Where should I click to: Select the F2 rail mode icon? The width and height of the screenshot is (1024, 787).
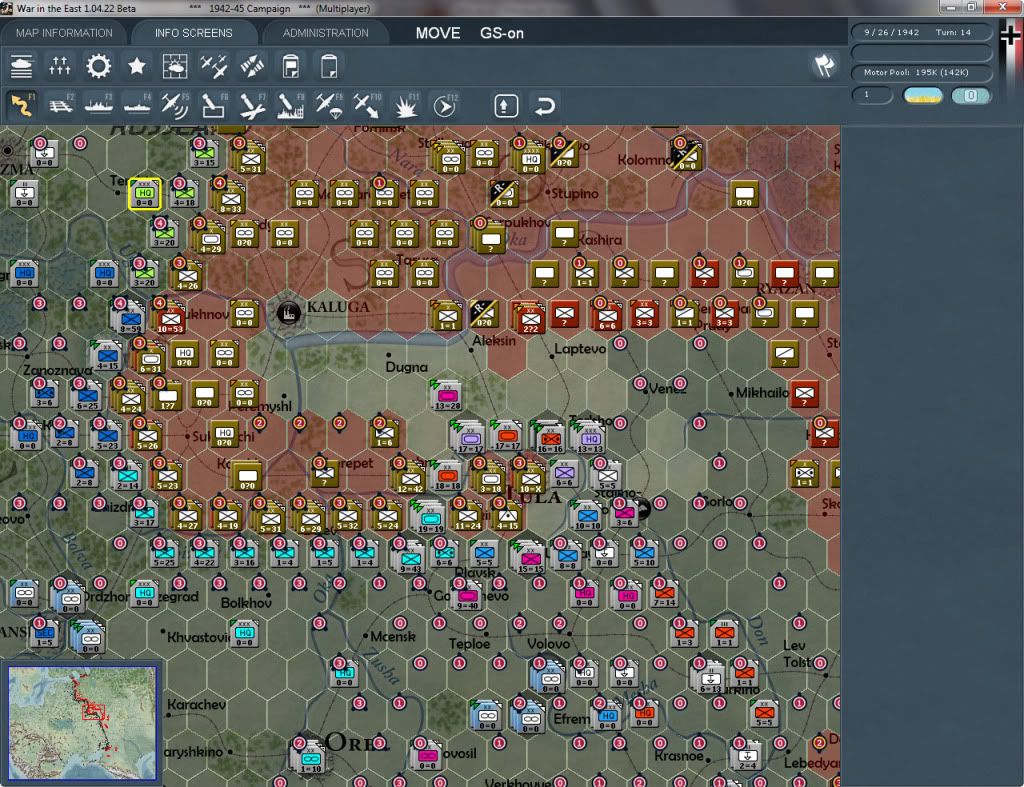pyautogui.click(x=61, y=105)
